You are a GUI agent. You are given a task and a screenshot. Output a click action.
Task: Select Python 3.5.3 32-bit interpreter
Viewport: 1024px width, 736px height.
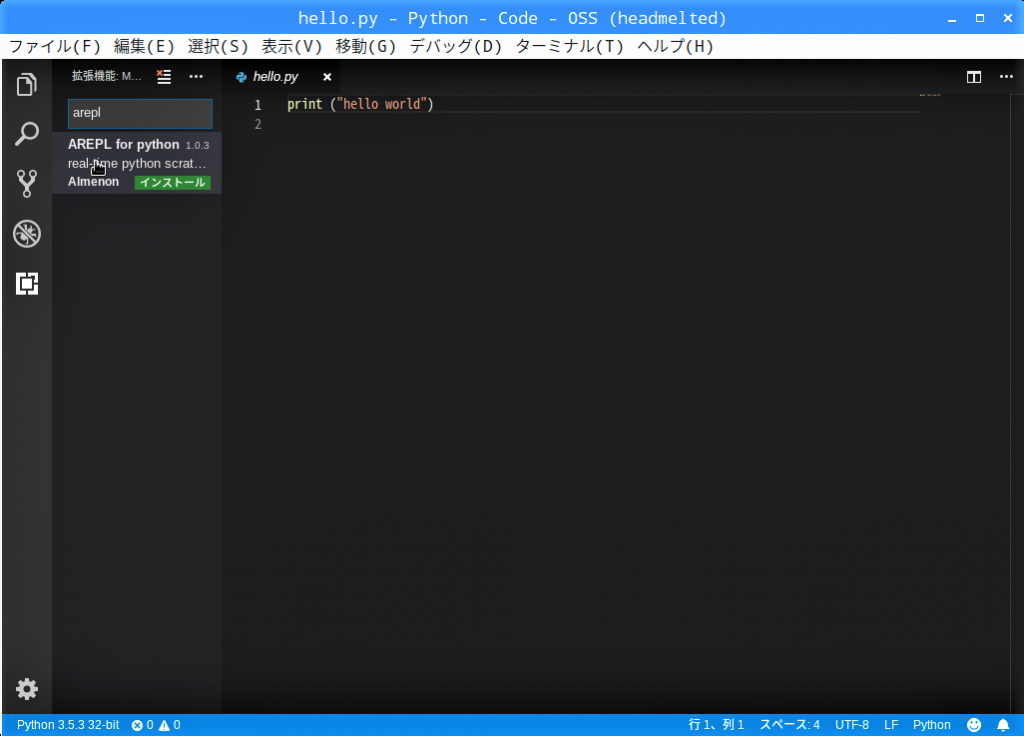(68, 725)
